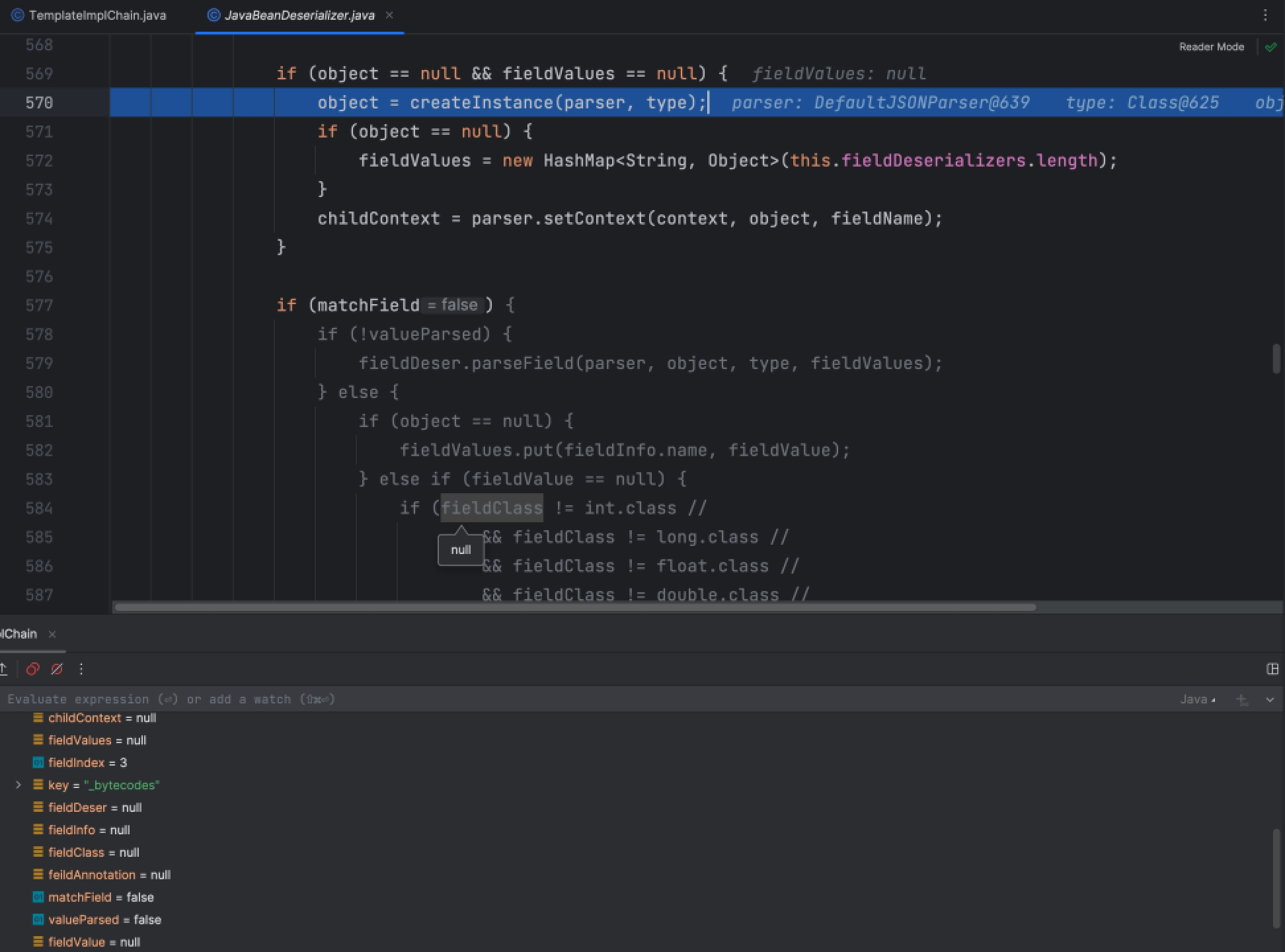Click the primitive icon beside valueParsed

click(x=38, y=920)
